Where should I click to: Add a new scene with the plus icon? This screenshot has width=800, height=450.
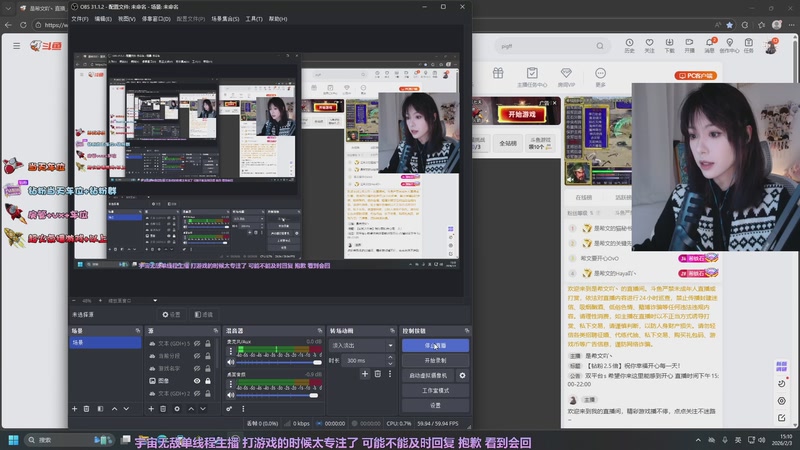pos(74,409)
